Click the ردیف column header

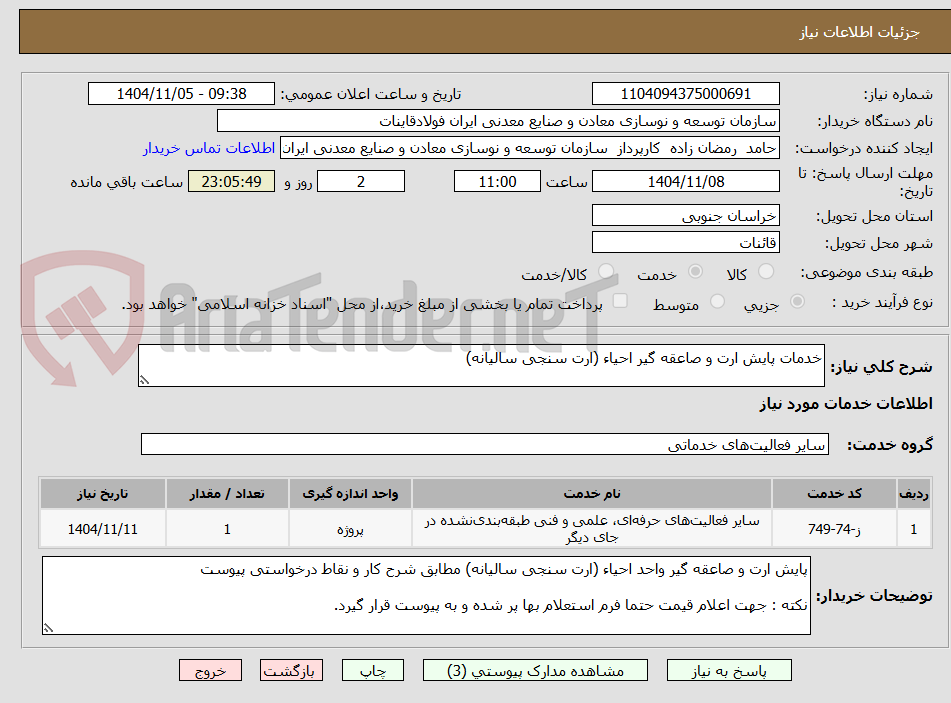coord(914,494)
